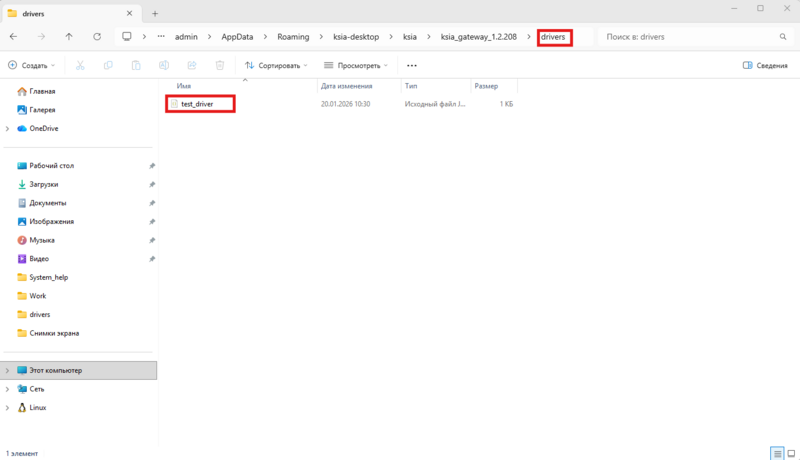Click the Refresh icon in navigation bar
800x460 pixels.
point(97,36)
